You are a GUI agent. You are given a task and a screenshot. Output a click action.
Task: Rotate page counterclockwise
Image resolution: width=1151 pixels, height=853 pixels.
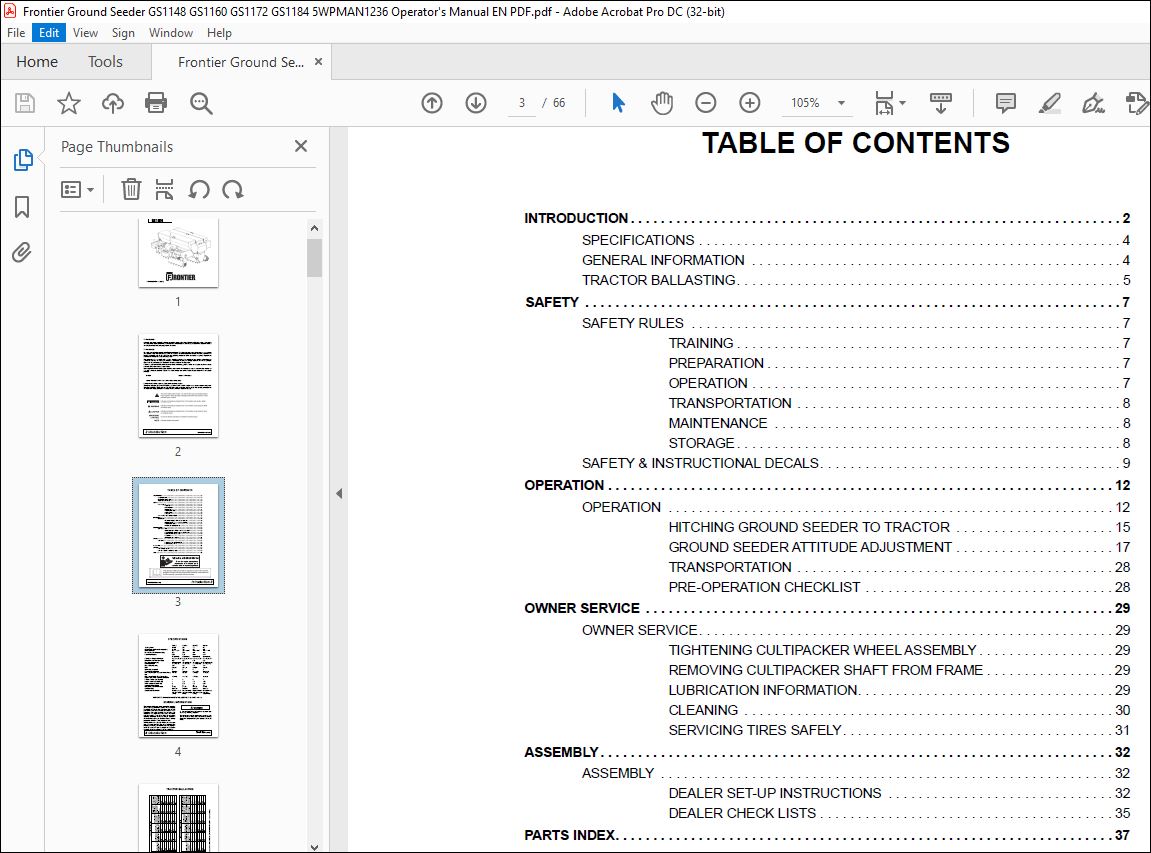(x=199, y=189)
